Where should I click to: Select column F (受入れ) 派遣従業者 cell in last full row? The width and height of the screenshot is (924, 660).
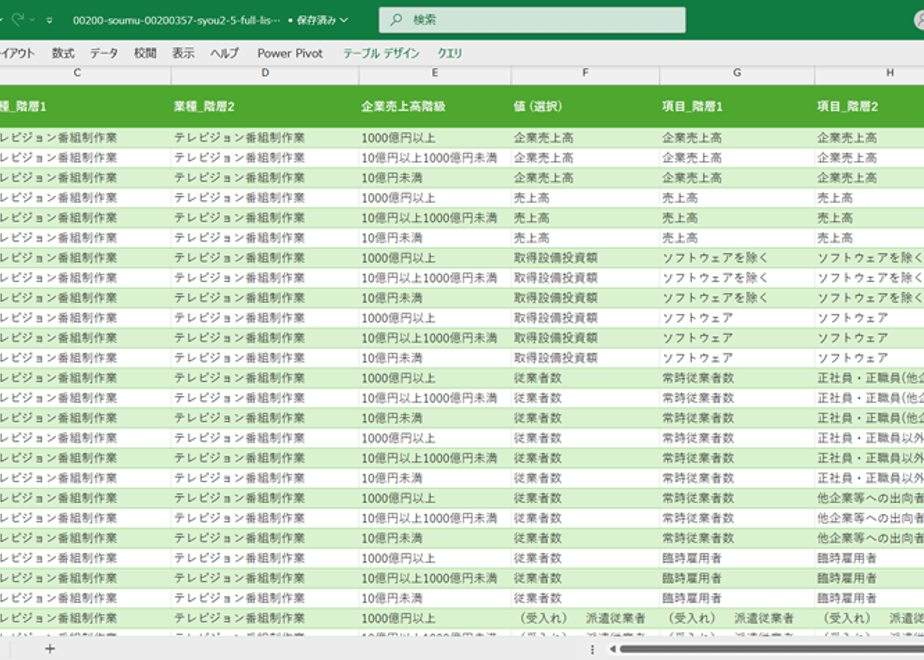click(585, 619)
